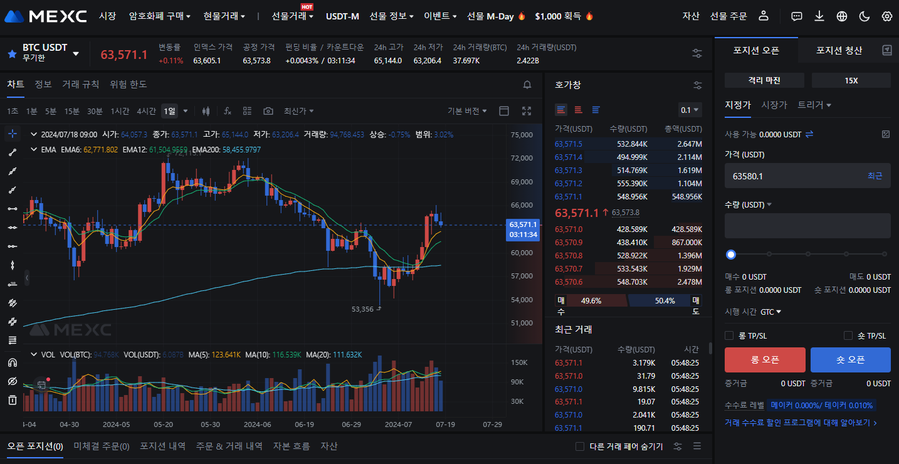
Task: Expand the BTC USDT pair selector
Action: pyautogui.click(x=76, y=53)
